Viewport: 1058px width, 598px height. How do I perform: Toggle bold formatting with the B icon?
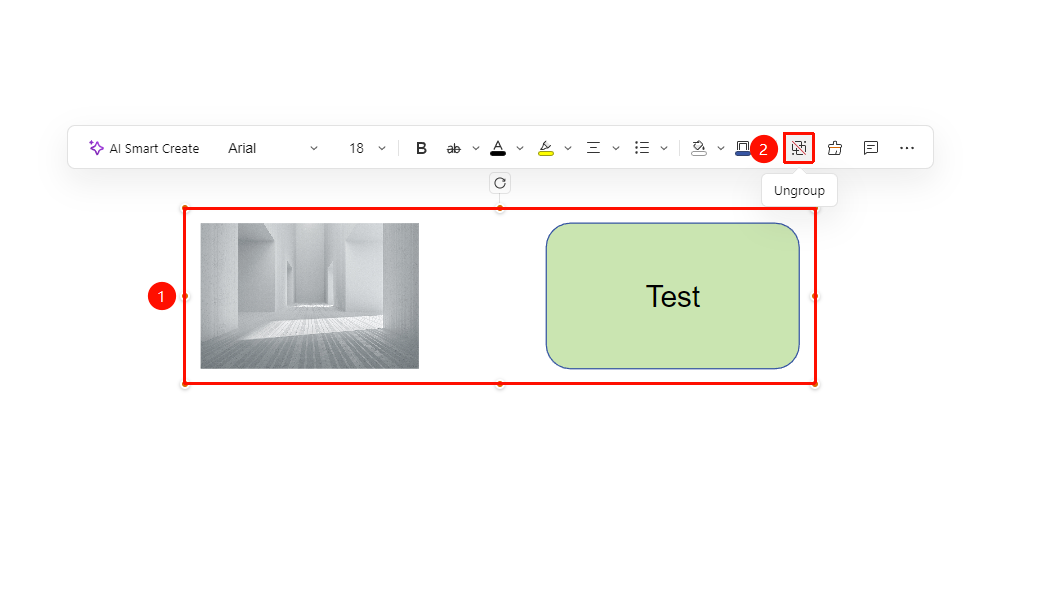tap(421, 148)
